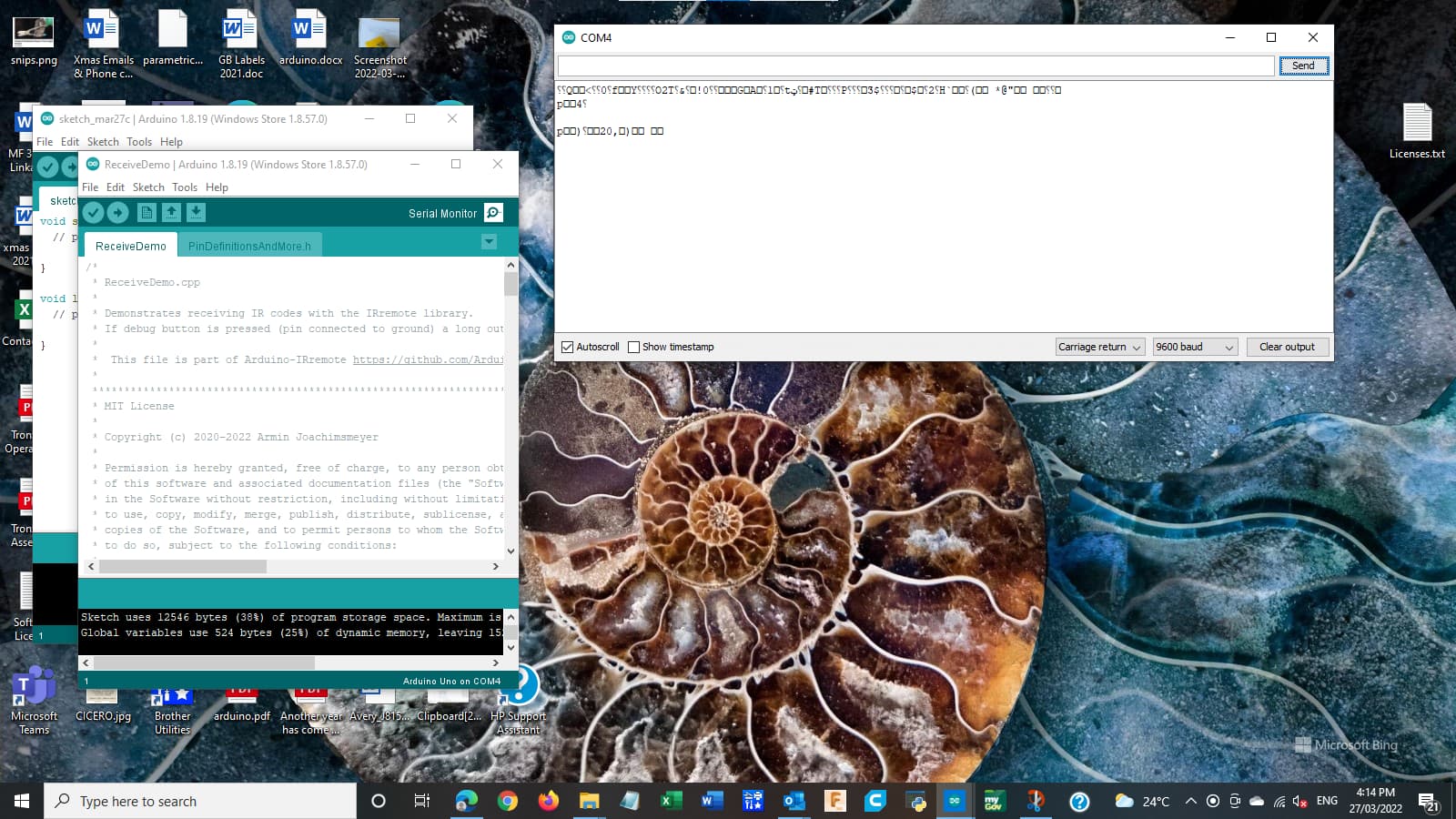Open the Sketch menu in ReceiveDemo
The width and height of the screenshot is (1456, 819).
click(x=148, y=187)
